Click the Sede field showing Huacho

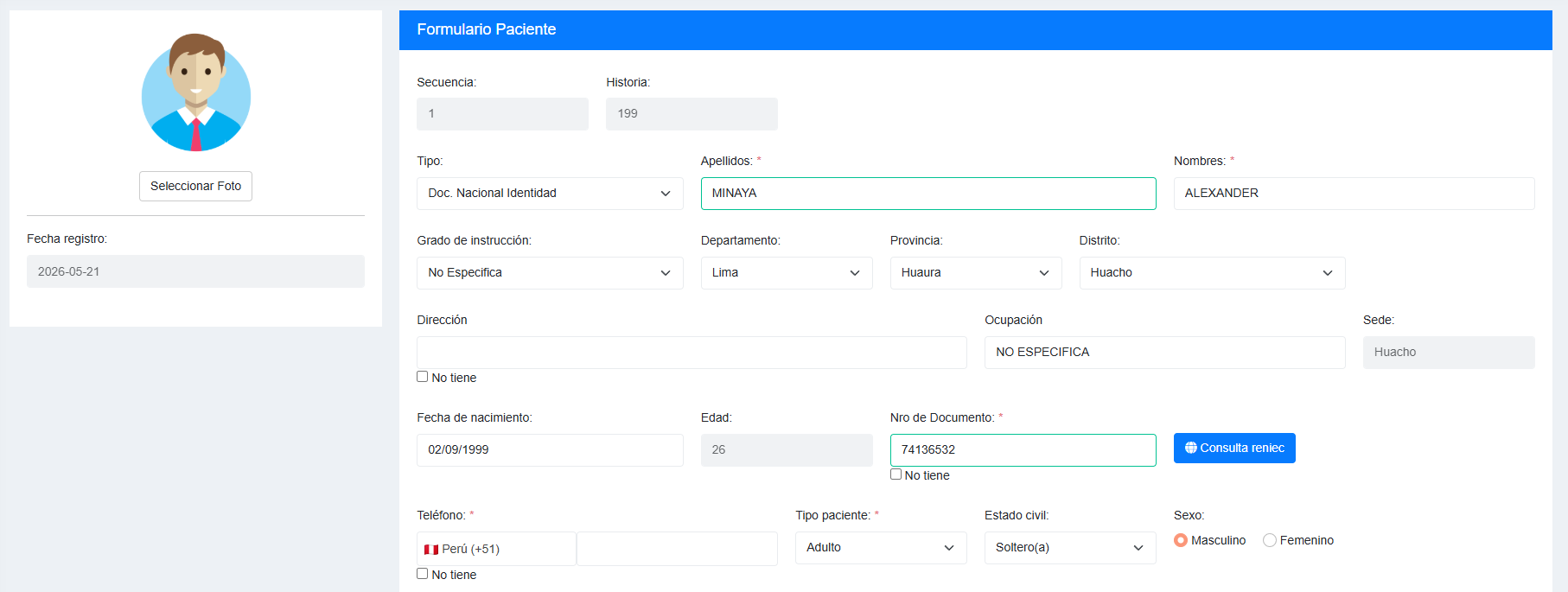tap(1449, 353)
